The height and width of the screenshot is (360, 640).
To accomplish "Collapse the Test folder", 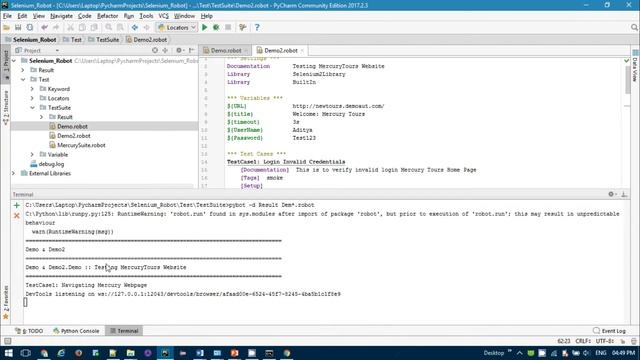I will 23,80.
